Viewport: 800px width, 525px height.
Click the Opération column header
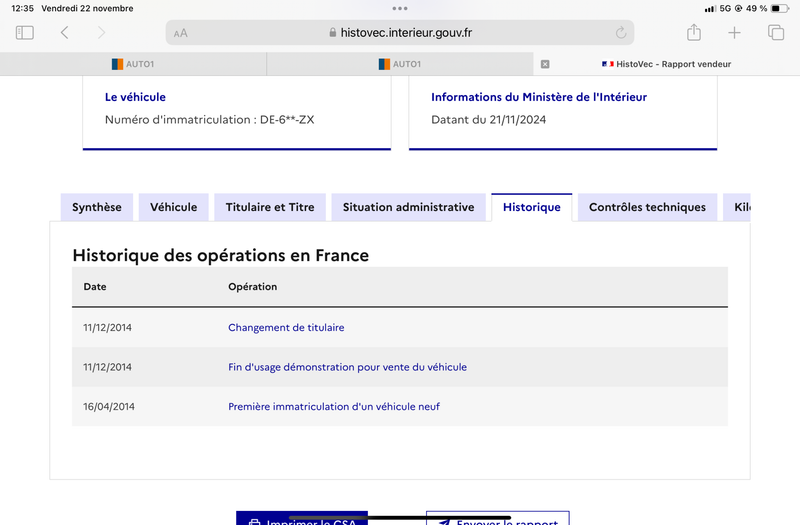coord(253,287)
